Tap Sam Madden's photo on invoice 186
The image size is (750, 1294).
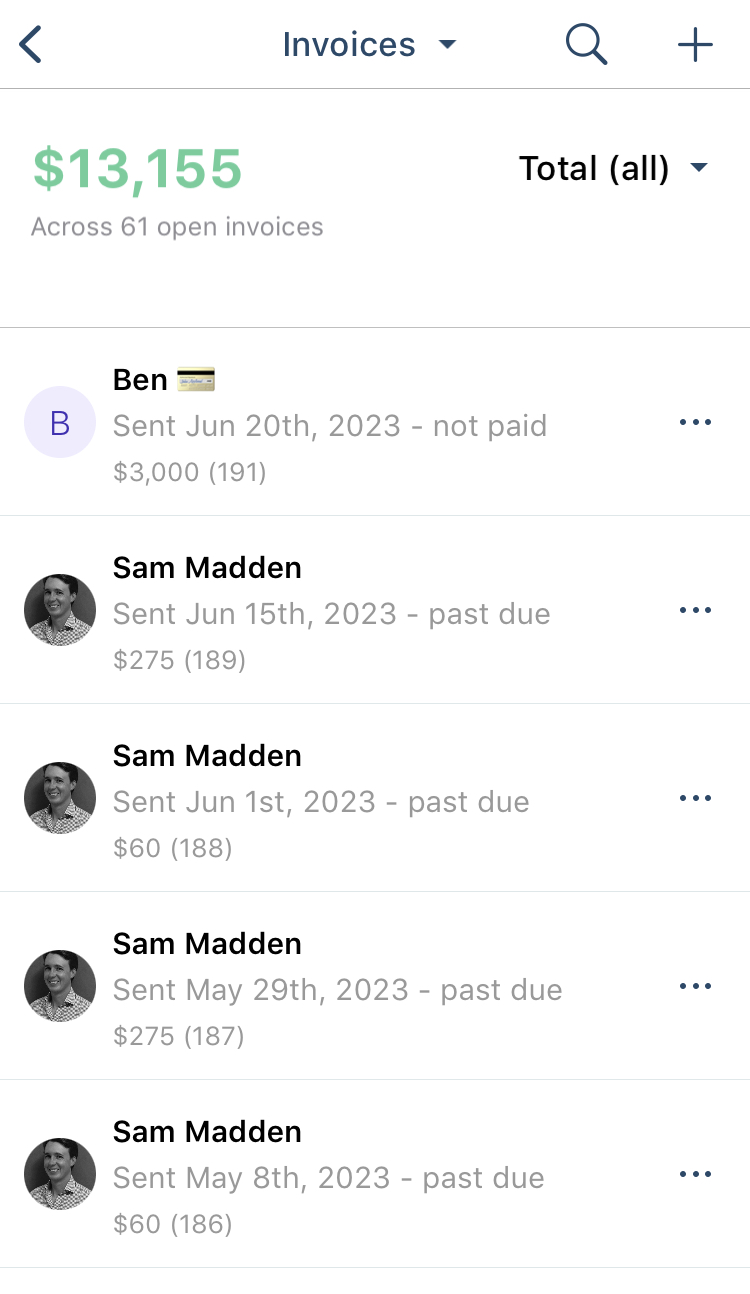(60, 1174)
